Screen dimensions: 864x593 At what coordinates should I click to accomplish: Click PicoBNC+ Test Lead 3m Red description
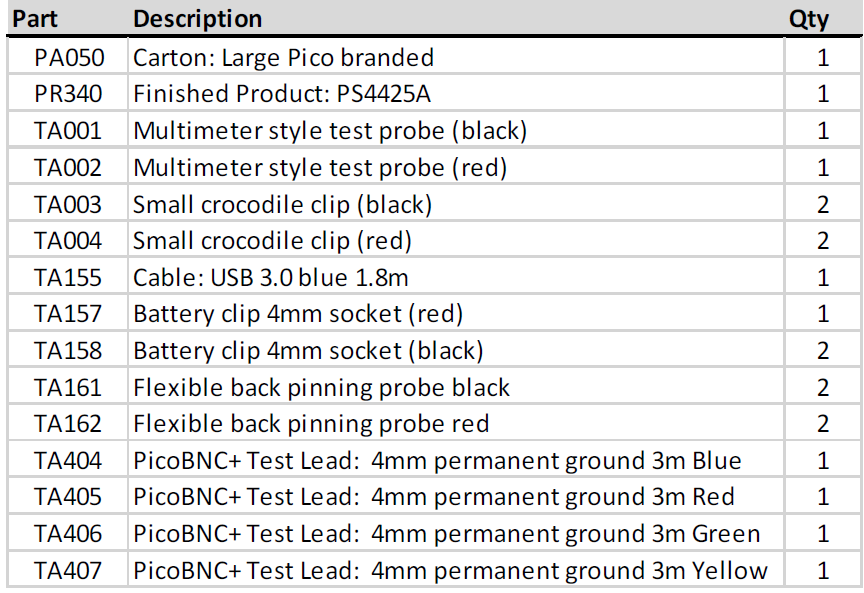(x=456, y=497)
